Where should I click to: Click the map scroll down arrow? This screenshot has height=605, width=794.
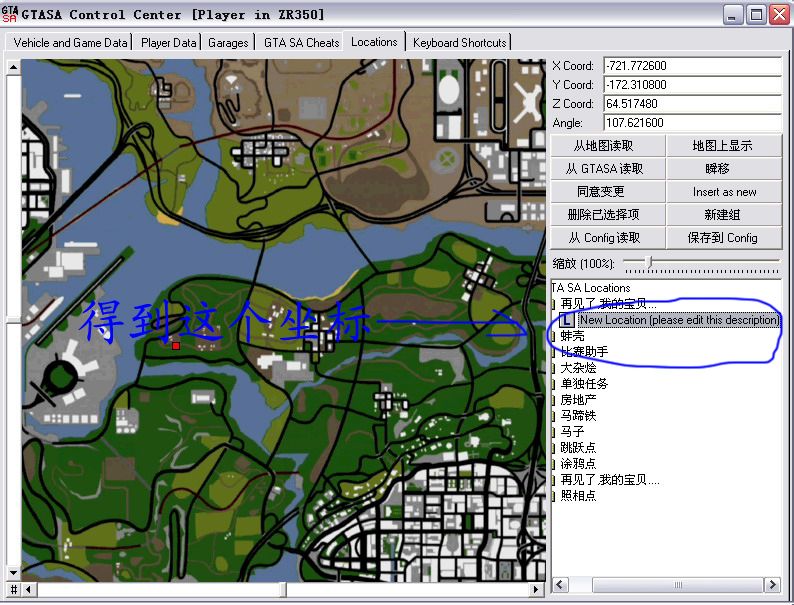(14, 574)
